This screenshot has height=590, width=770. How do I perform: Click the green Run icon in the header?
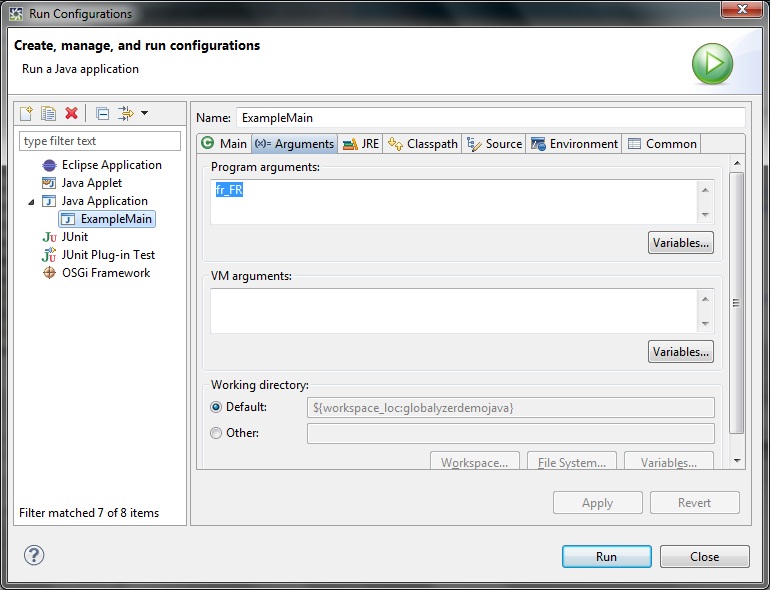(712, 63)
